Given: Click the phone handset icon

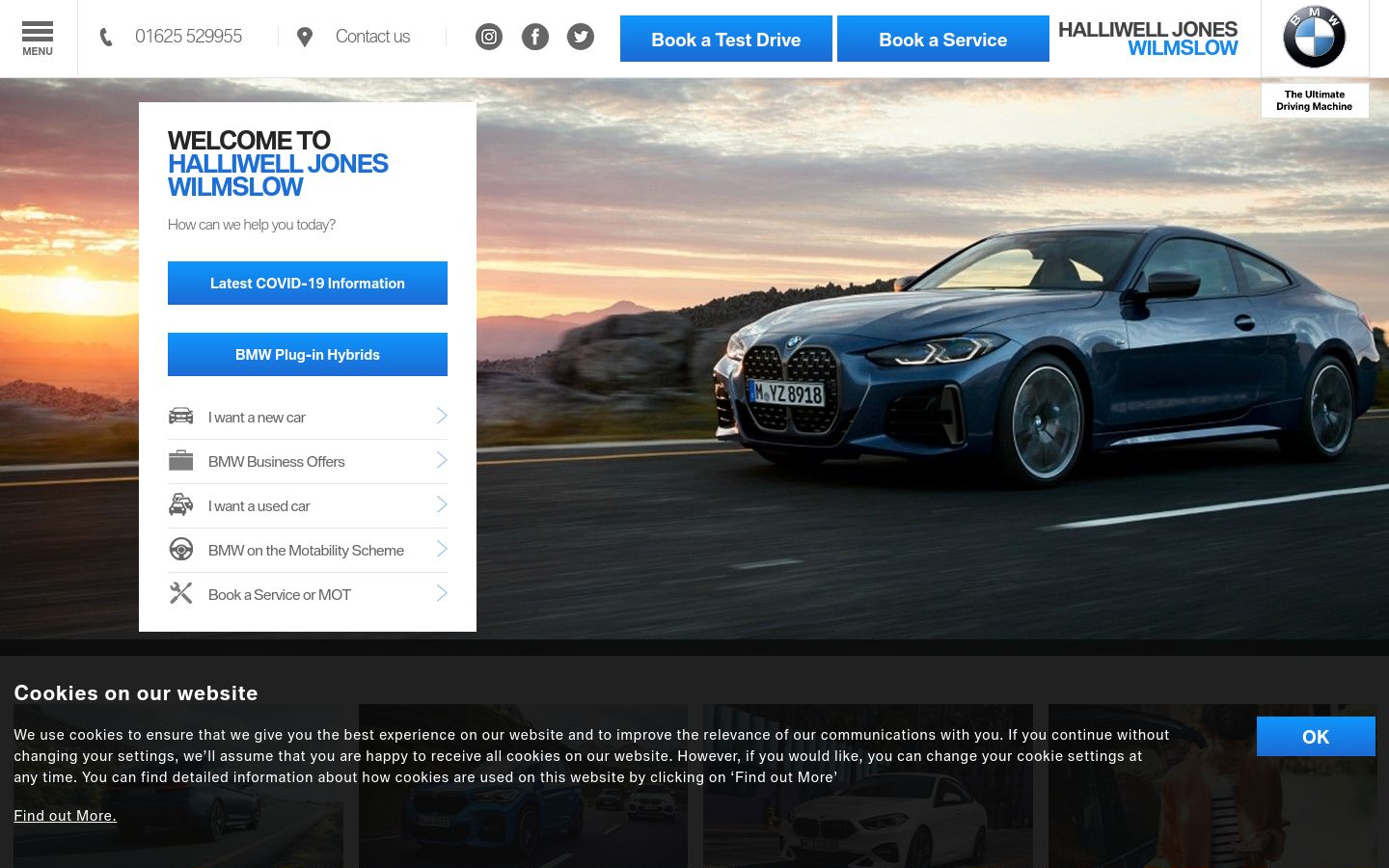Looking at the screenshot, I should coord(106,37).
